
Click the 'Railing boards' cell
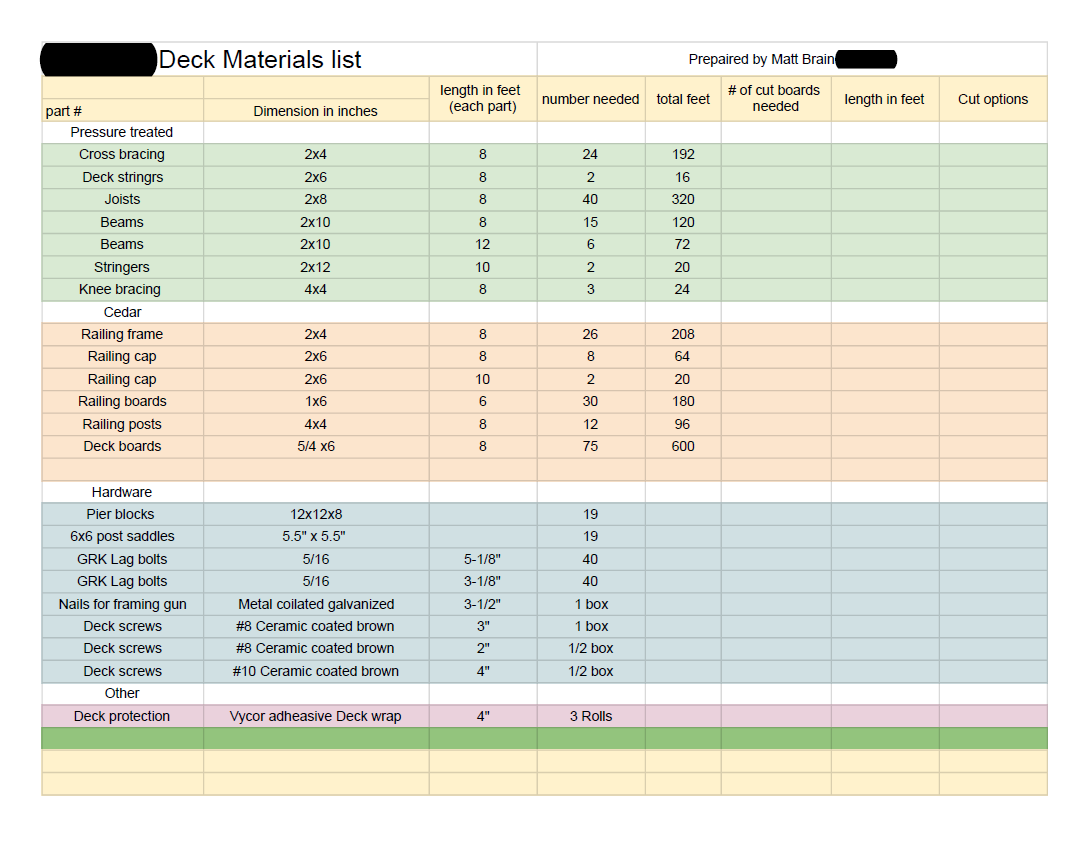(122, 402)
